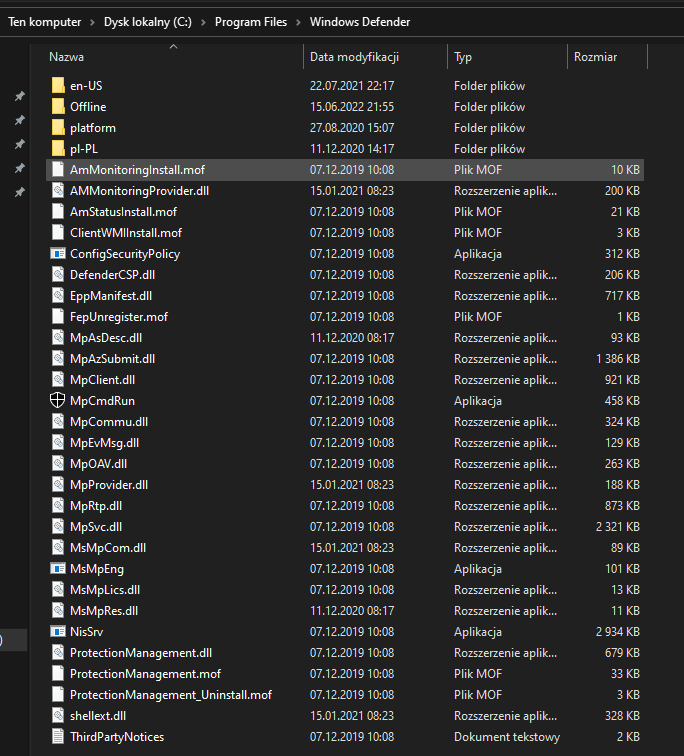Select the Offline folder name

point(88,107)
